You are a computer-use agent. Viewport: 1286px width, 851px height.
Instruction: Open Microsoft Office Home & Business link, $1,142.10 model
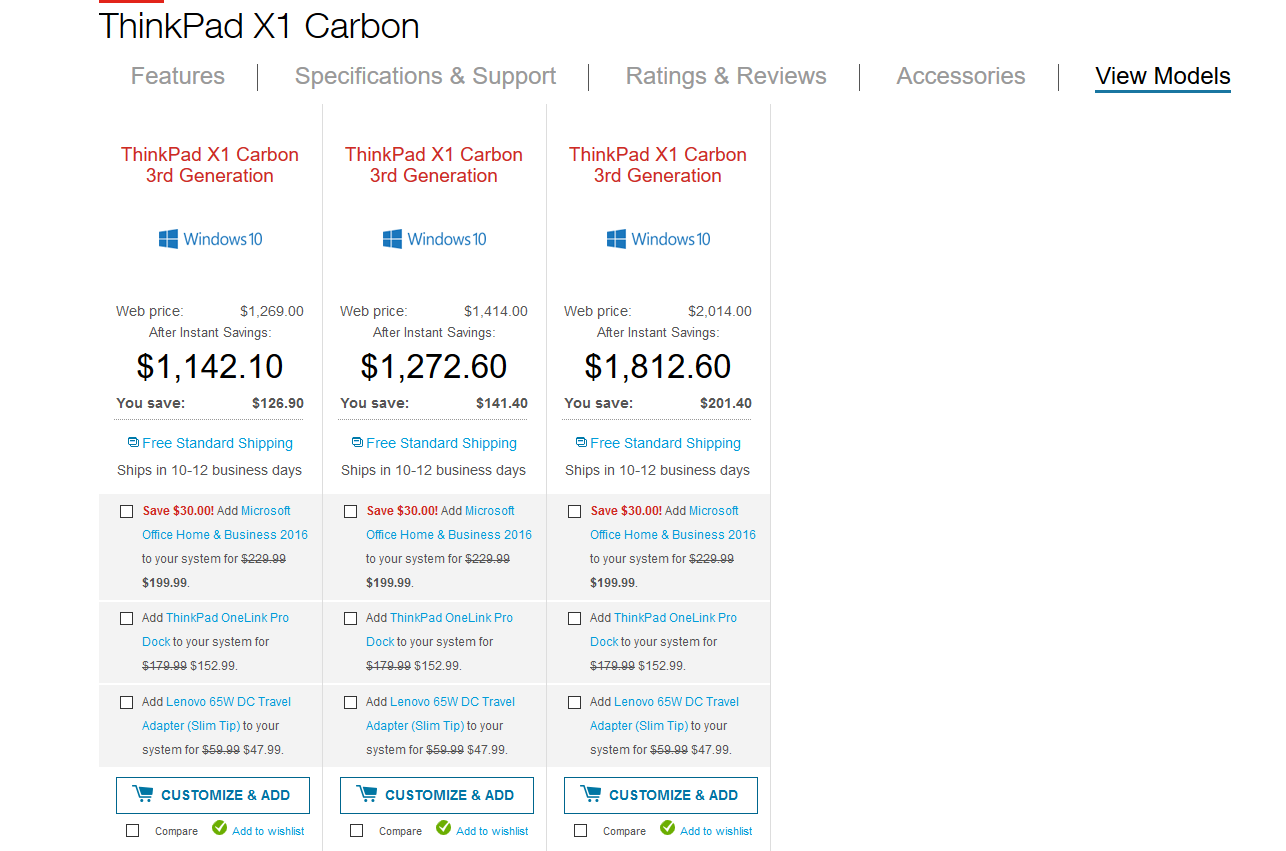pyautogui.click(x=225, y=523)
